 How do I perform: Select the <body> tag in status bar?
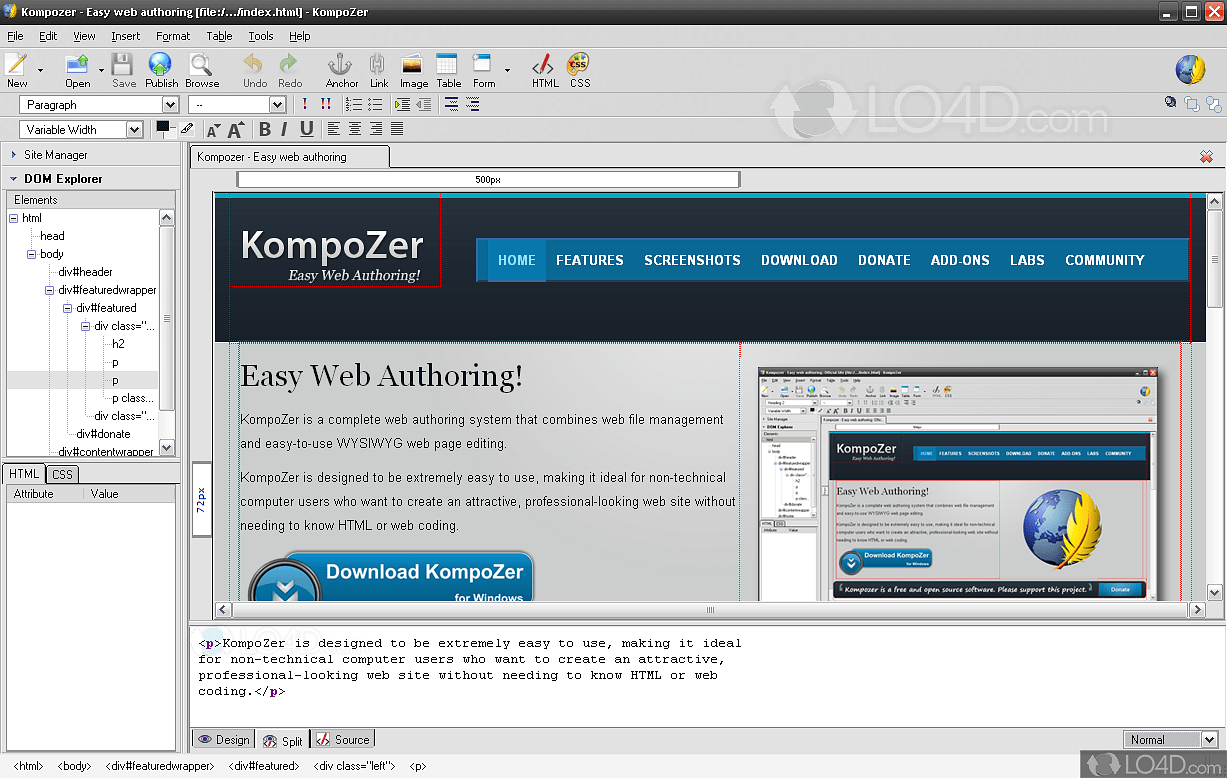pos(75,766)
